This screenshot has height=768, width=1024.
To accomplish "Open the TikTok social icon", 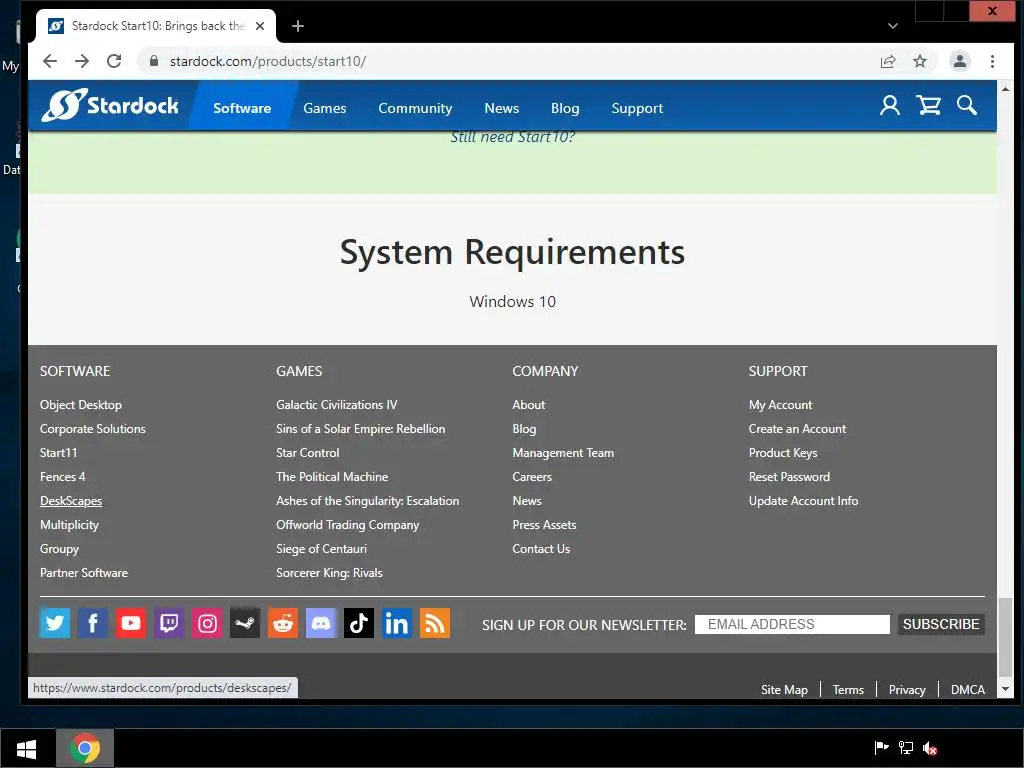I will click(x=359, y=623).
